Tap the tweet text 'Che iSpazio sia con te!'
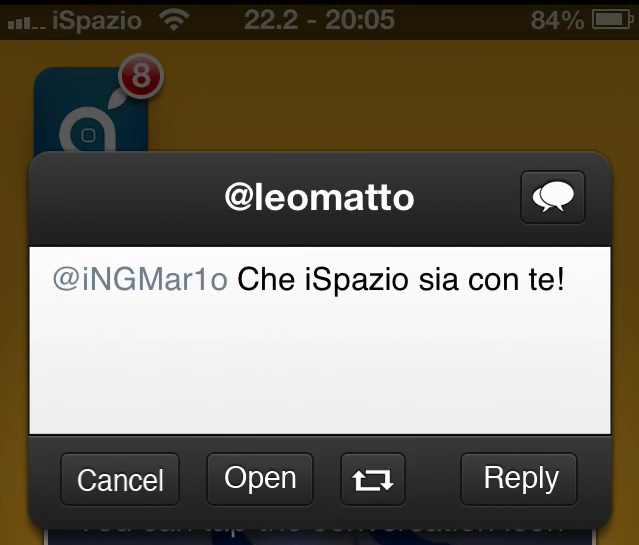The image size is (639, 545). 401,279
